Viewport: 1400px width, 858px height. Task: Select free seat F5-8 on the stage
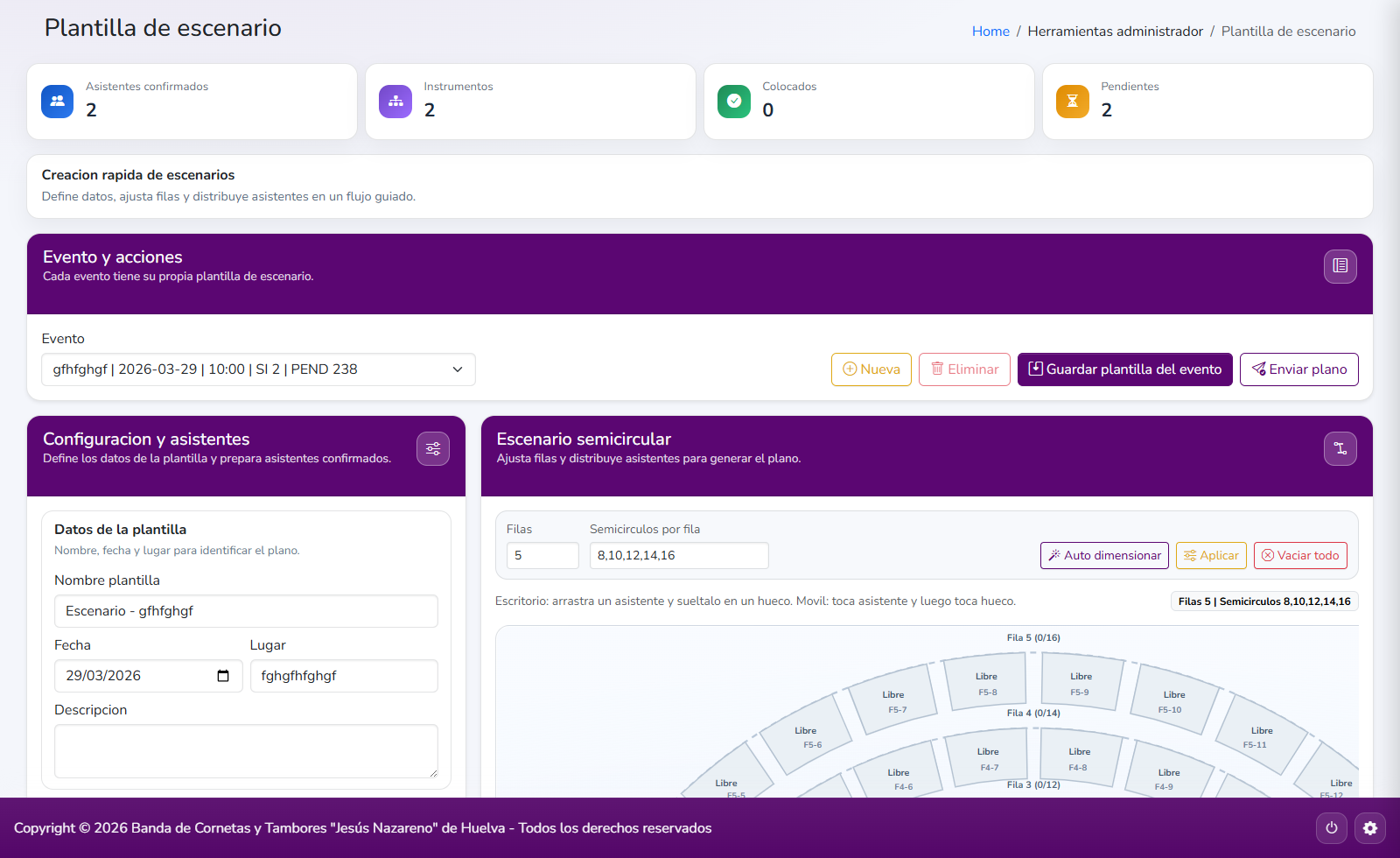[987, 683]
